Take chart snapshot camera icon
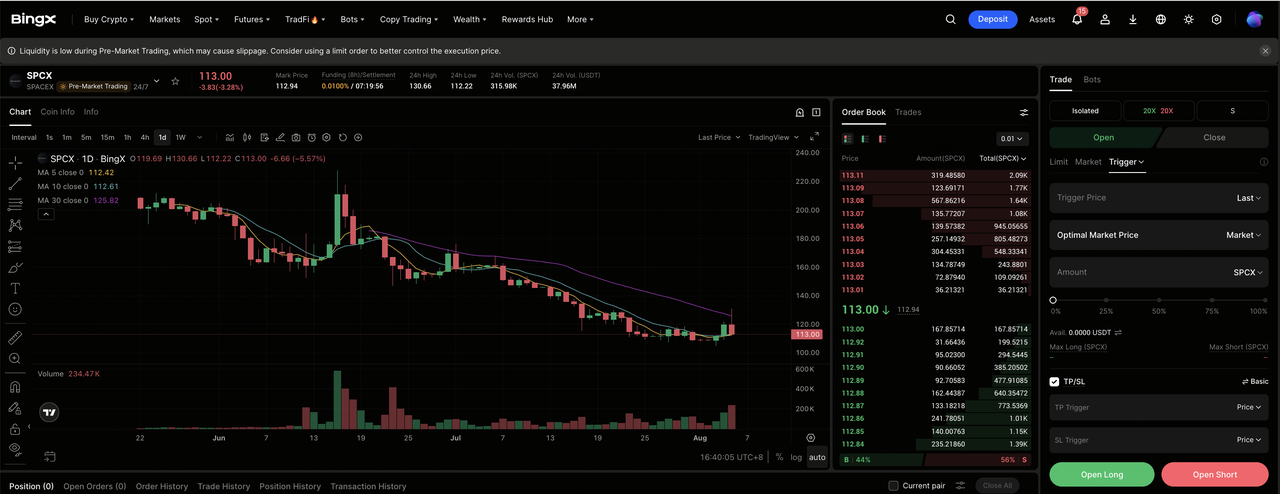The height and width of the screenshot is (494, 1280). pos(296,137)
